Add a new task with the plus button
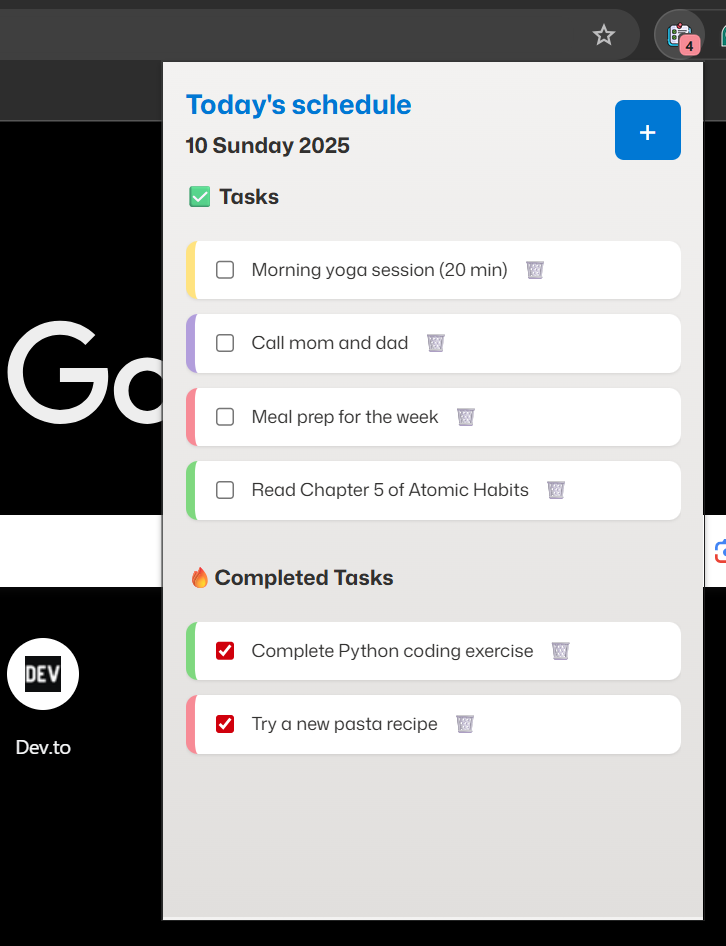The height and width of the screenshot is (946, 726). point(647,131)
